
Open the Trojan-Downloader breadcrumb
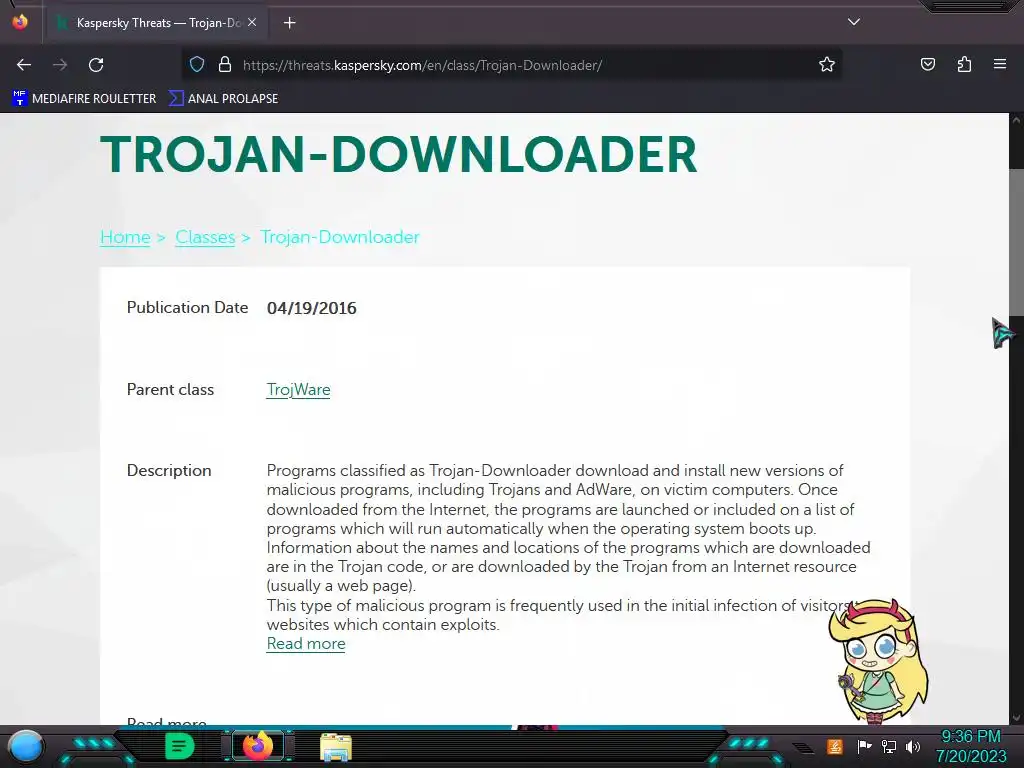[340, 237]
